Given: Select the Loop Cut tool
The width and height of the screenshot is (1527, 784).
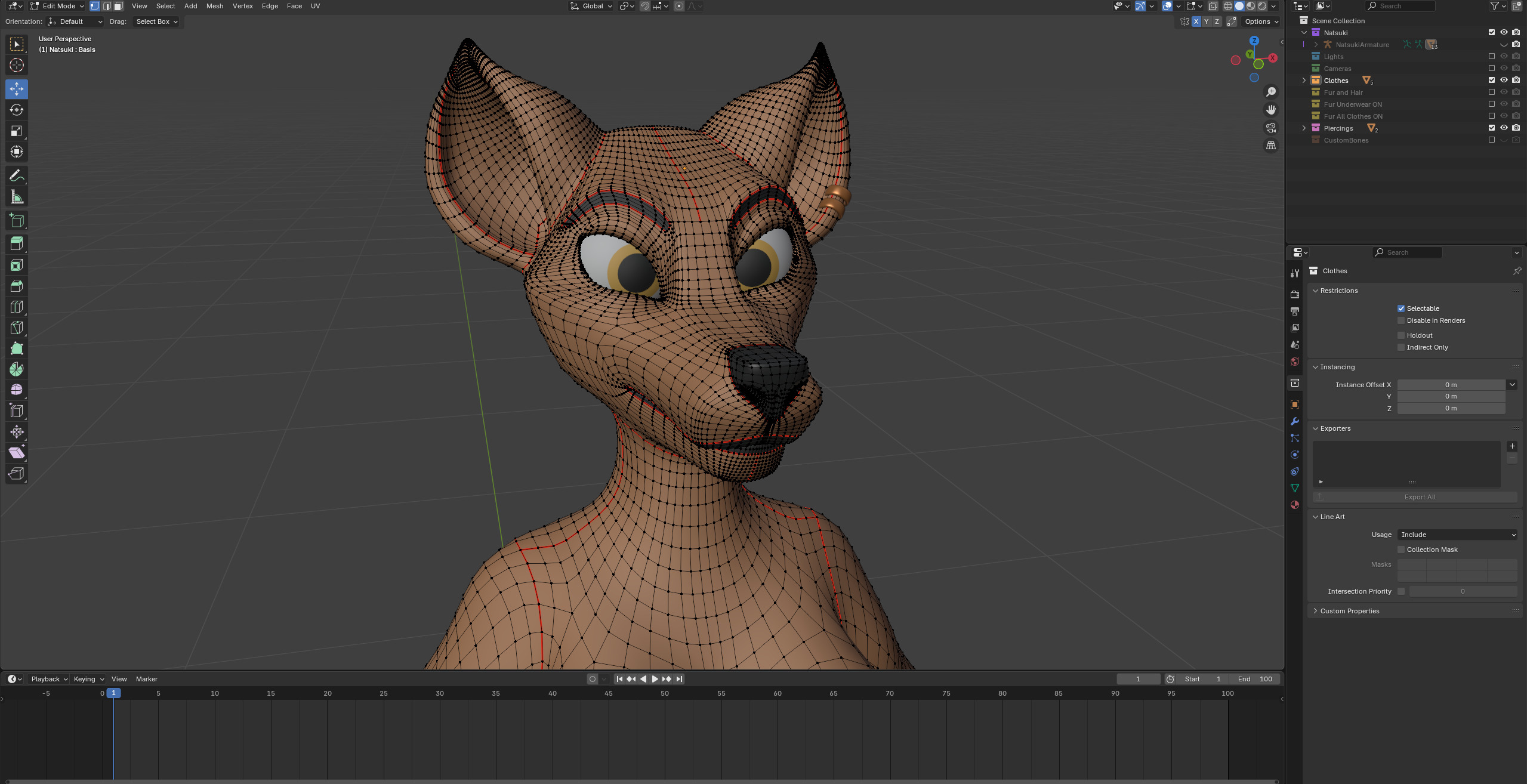Looking at the screenshot, I should [17, 307].
